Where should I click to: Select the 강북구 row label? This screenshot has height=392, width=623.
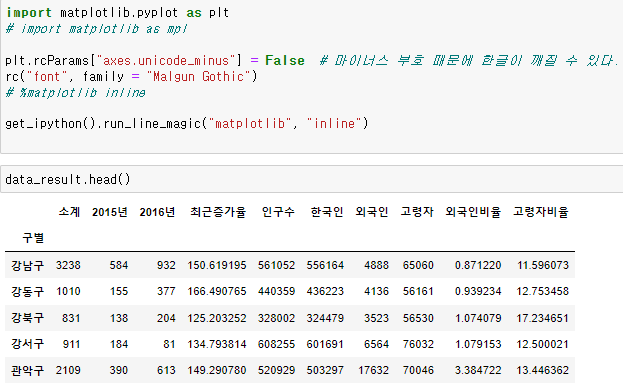pos(27,318)
